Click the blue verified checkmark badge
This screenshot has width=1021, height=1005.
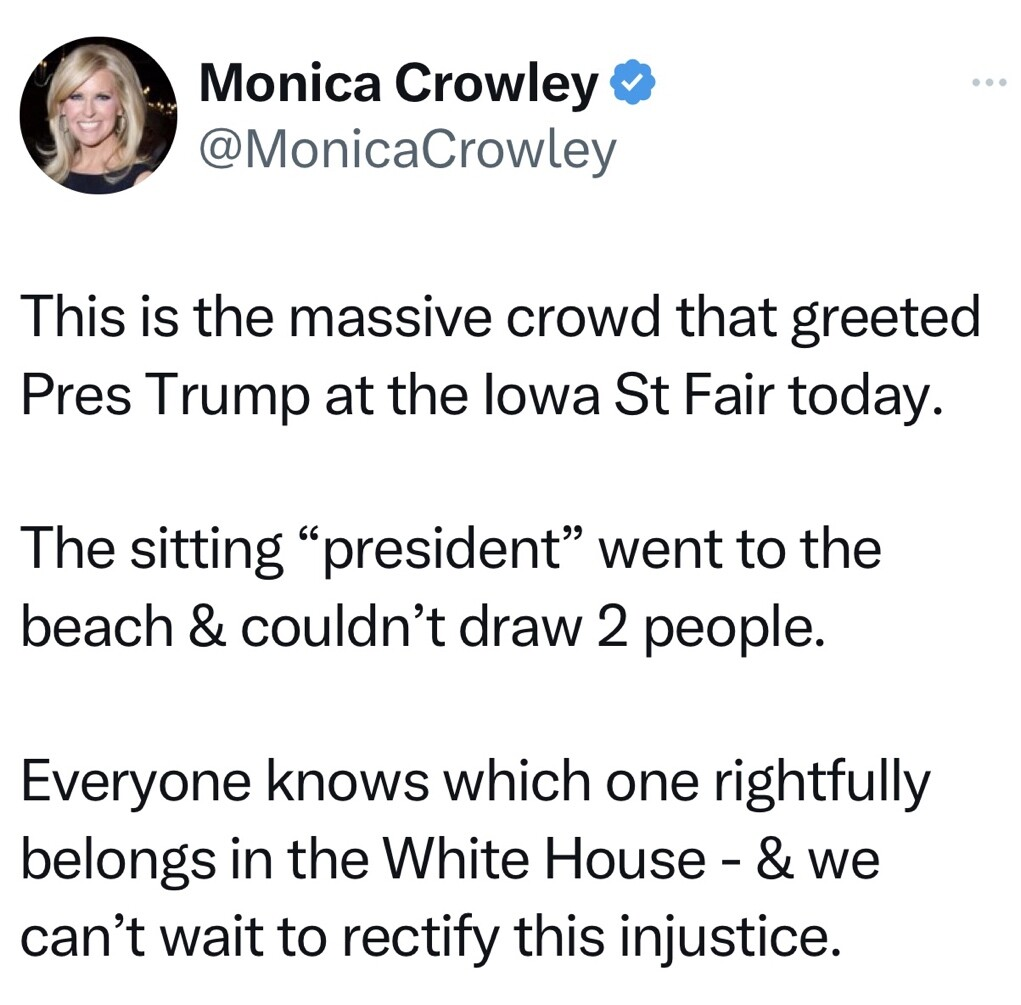(633, 85)
